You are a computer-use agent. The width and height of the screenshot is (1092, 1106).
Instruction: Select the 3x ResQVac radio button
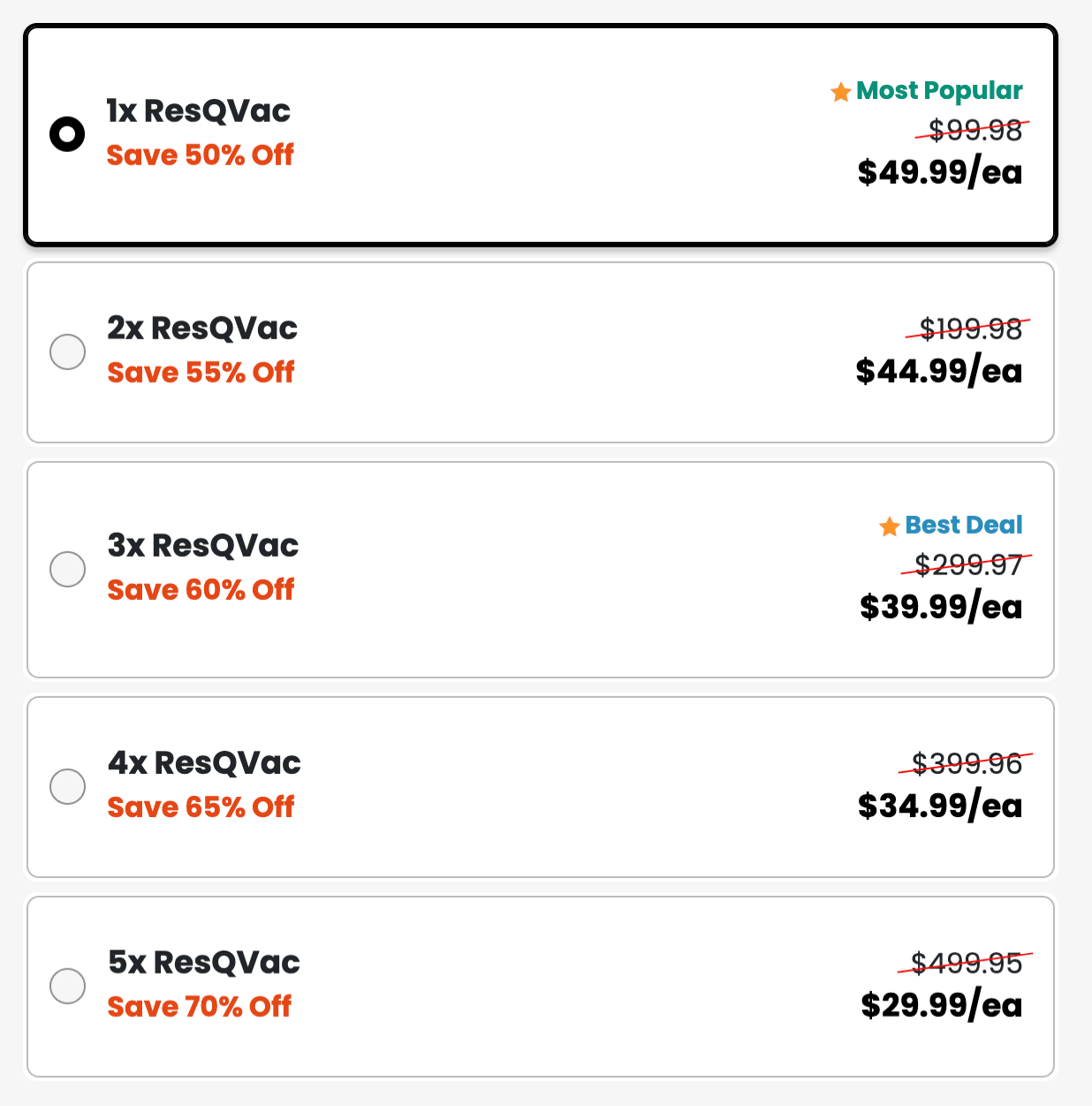point(67,570)
